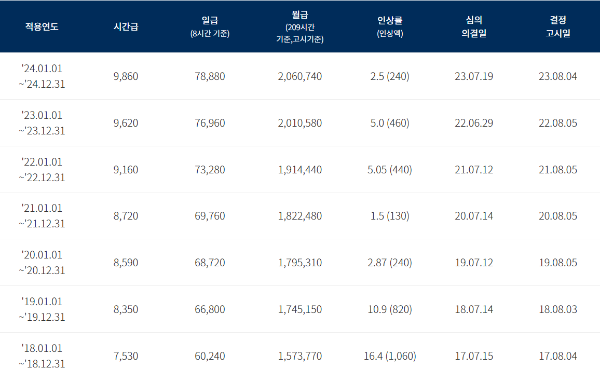Click the 일급 (8시간 기준) header
The image size is (600, 377).
(x=210, y=27)
